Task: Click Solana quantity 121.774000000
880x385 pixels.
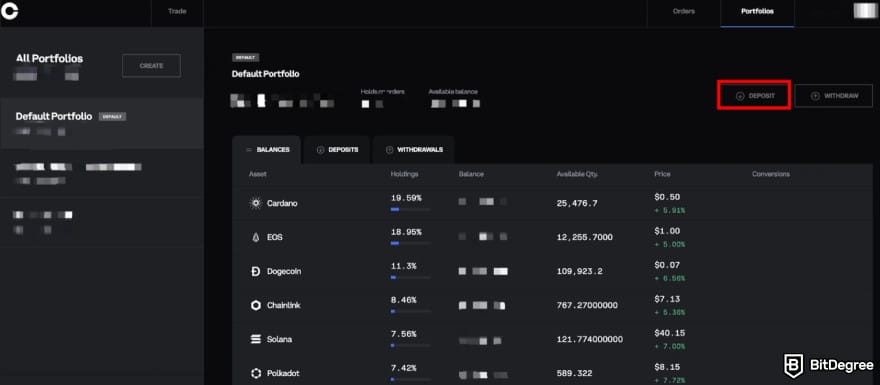Action: [x=589, y=340]
